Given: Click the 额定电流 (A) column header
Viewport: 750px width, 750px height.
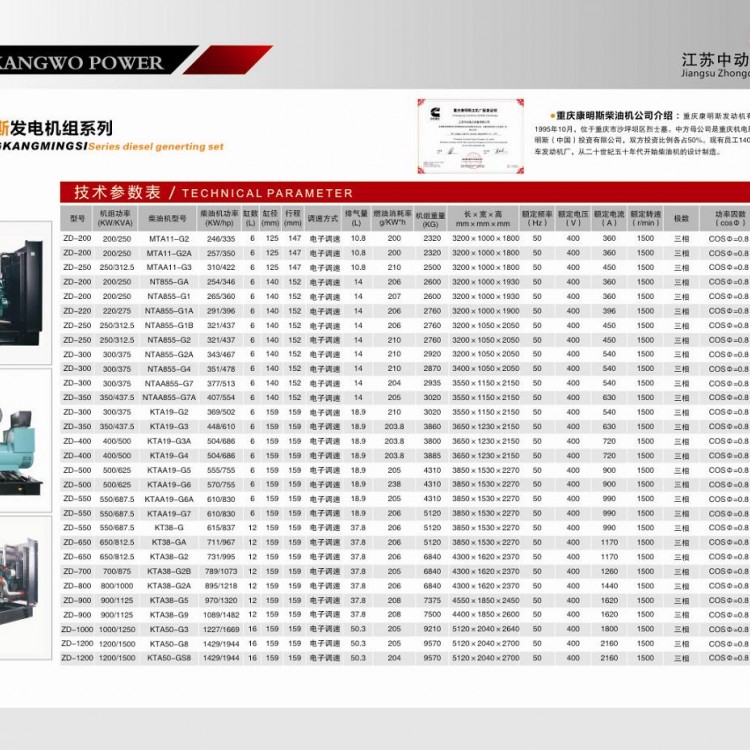Looking at the screenshot, I should (x=609, y=218).
